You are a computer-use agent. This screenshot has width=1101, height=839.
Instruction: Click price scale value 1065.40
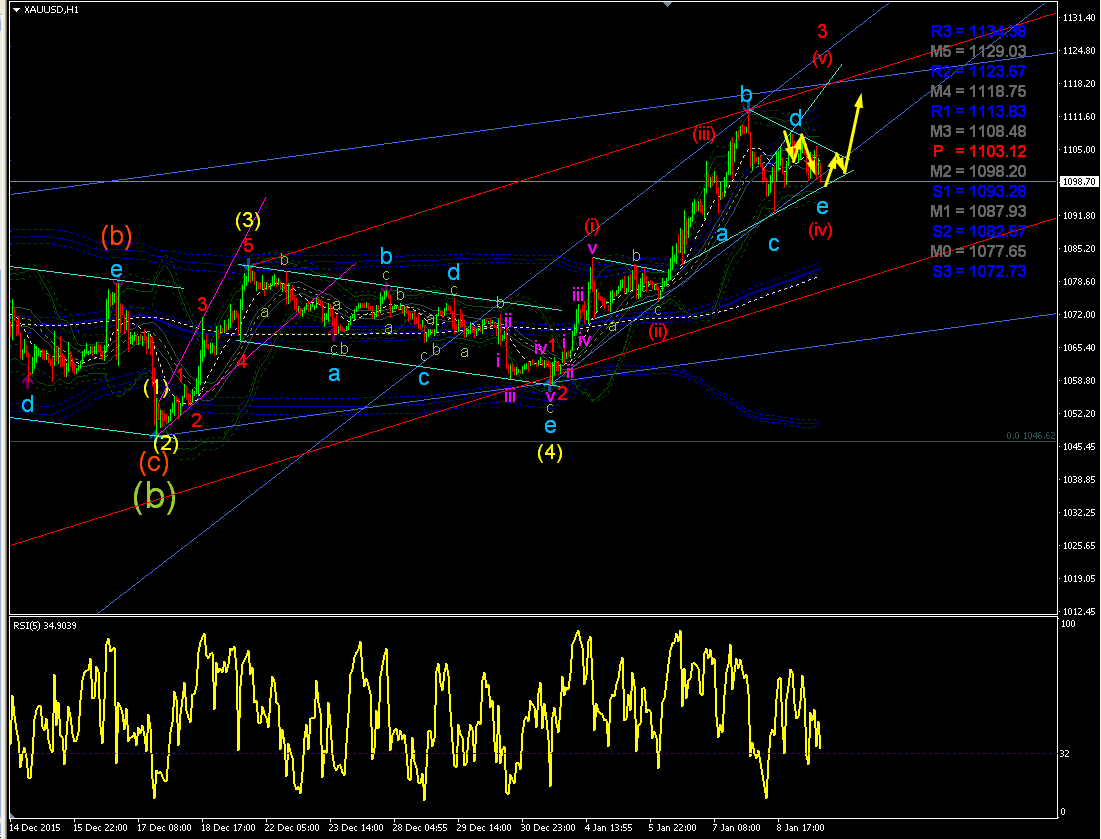pyautogui.click(x=1079, y=348)
